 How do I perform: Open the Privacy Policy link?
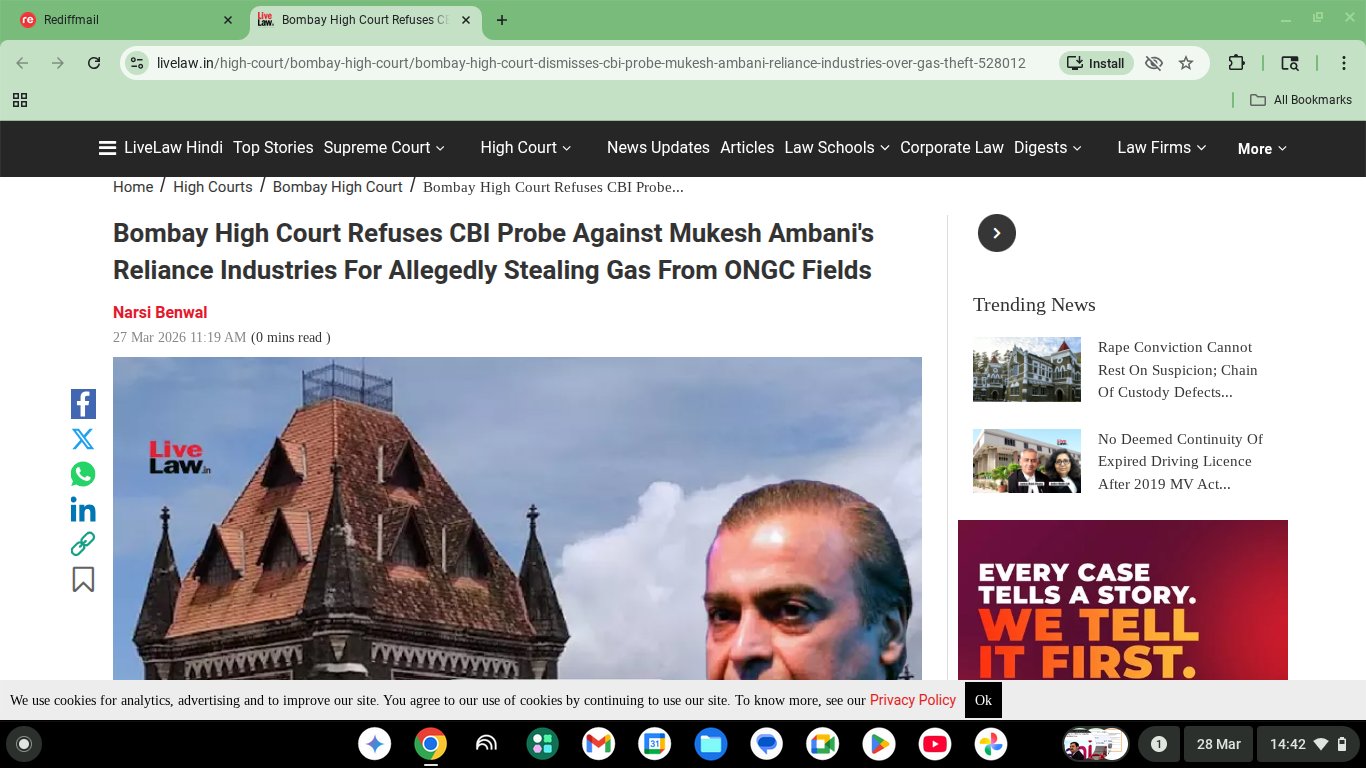[913, 700]
